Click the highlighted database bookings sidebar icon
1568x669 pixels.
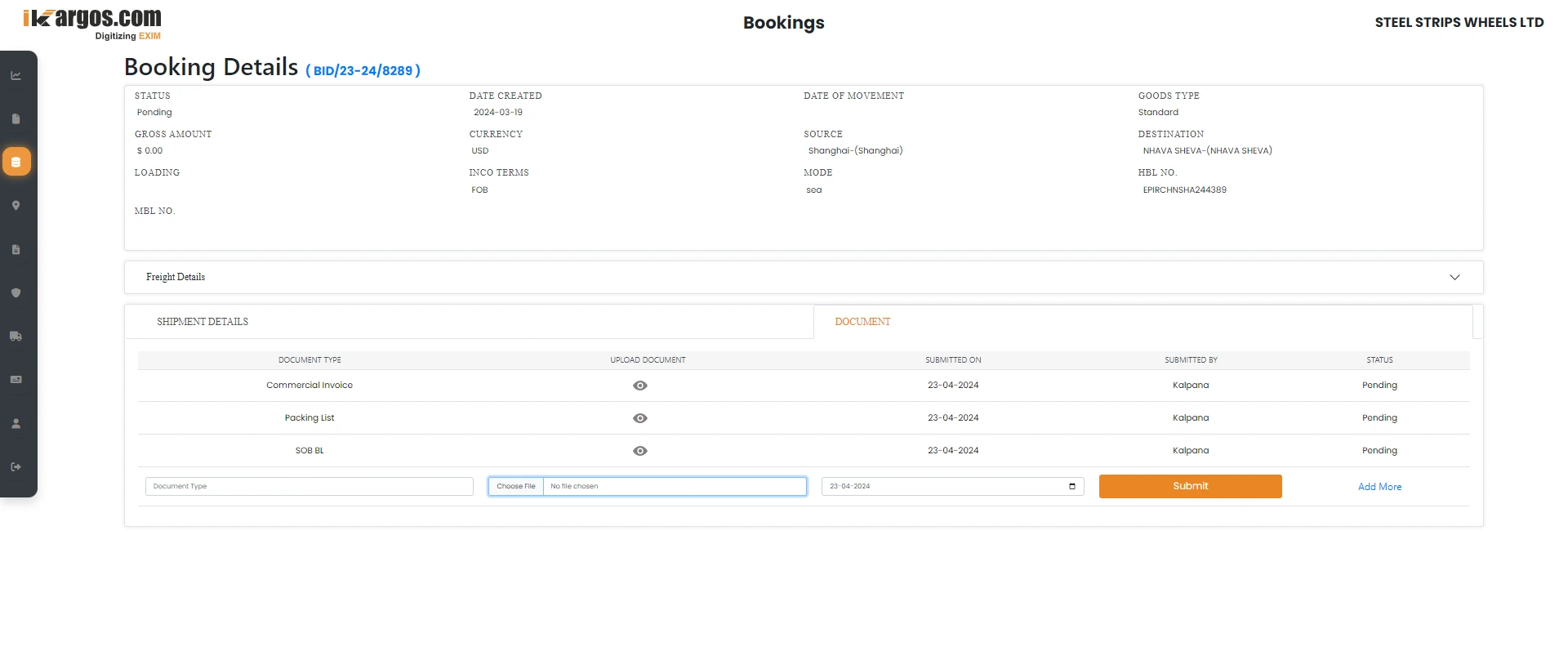(16, 162)
